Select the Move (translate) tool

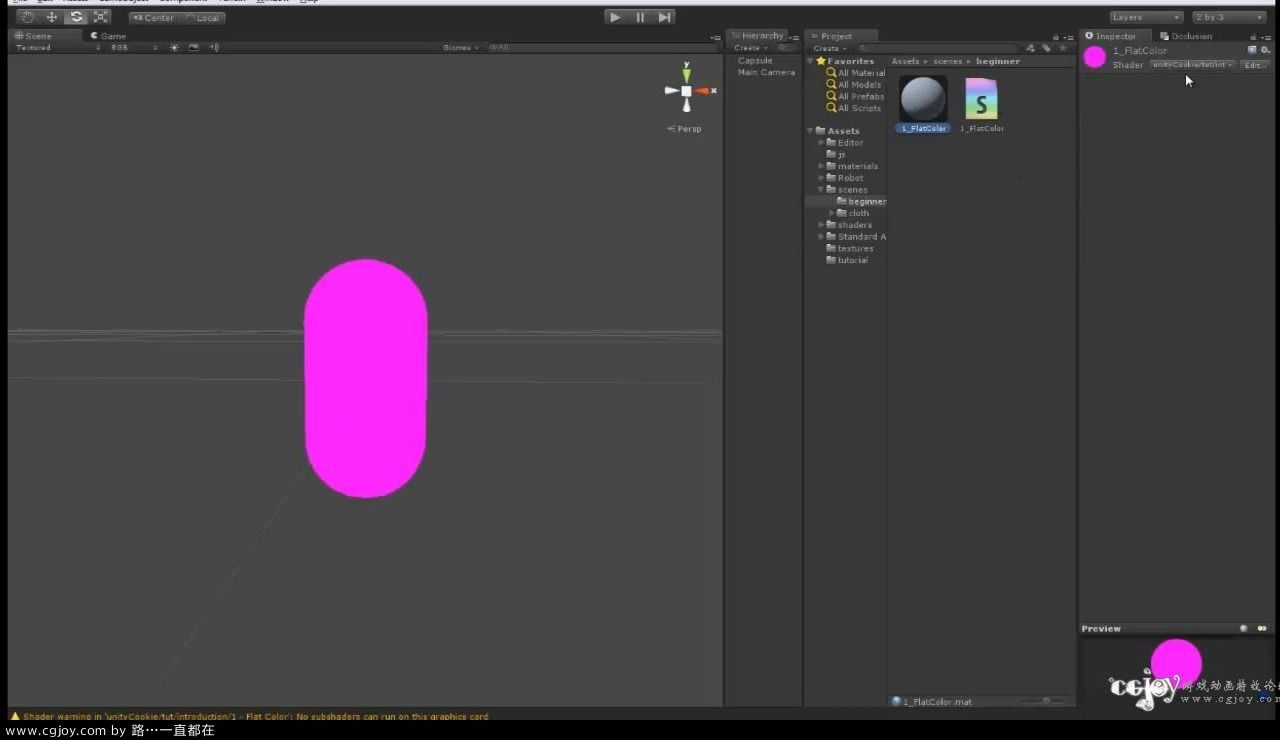[x=52, y=17]
